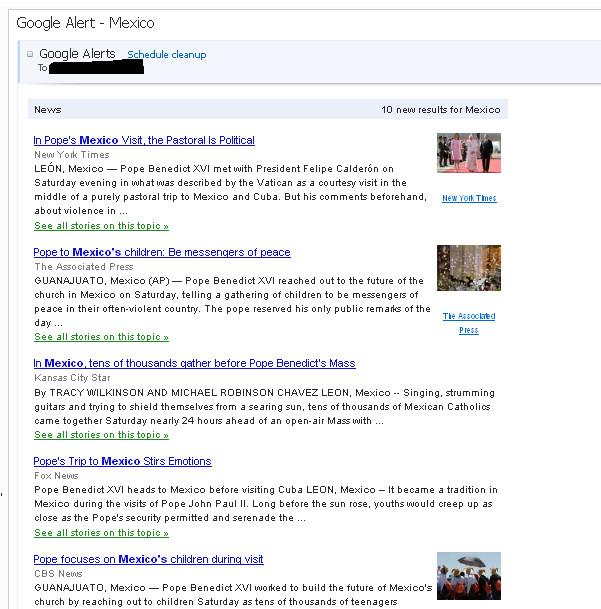The width and height of the screenshot is (601, 609).
Task: Click the Google Alerts sender name
Action: [77, 54]
